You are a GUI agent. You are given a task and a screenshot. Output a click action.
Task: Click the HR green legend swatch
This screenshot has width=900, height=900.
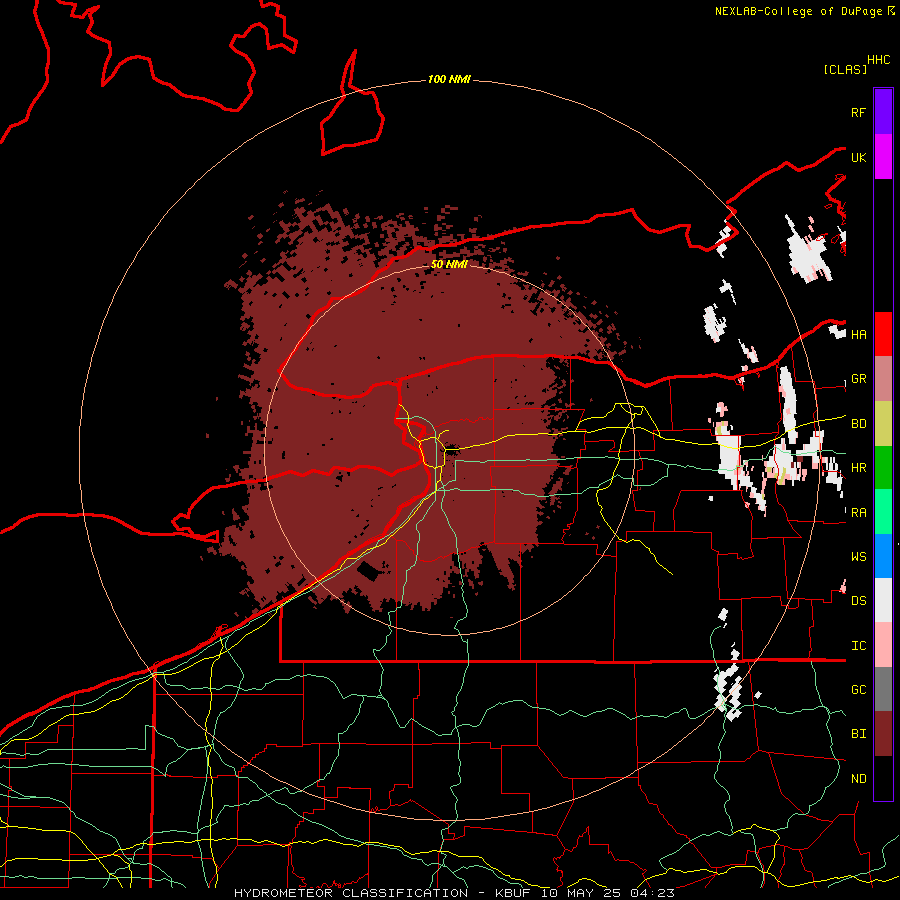point(883,468)
